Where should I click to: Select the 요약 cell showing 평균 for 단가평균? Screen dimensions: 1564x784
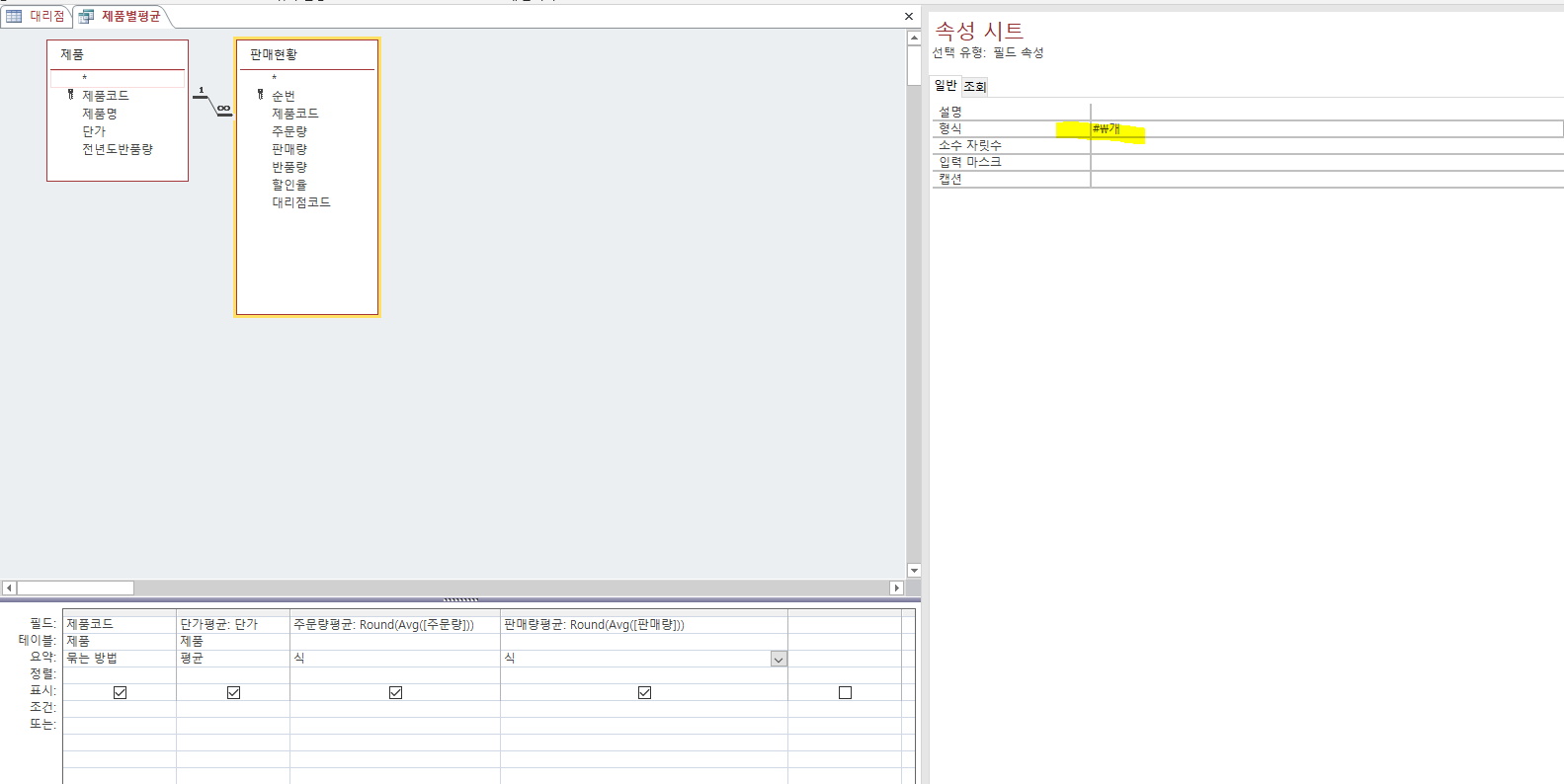point(232,658)
